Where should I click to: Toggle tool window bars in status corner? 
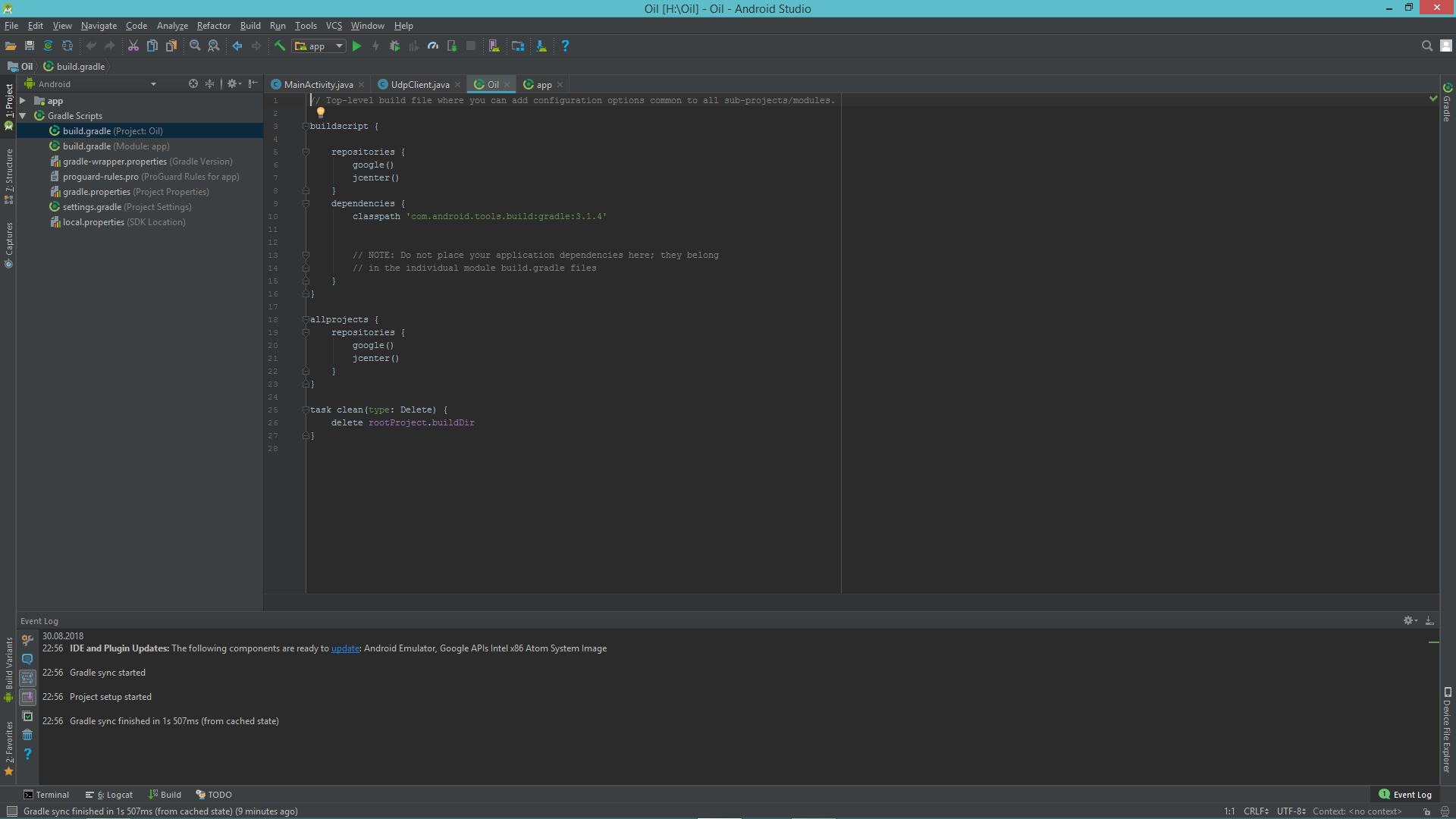[12, 811]
